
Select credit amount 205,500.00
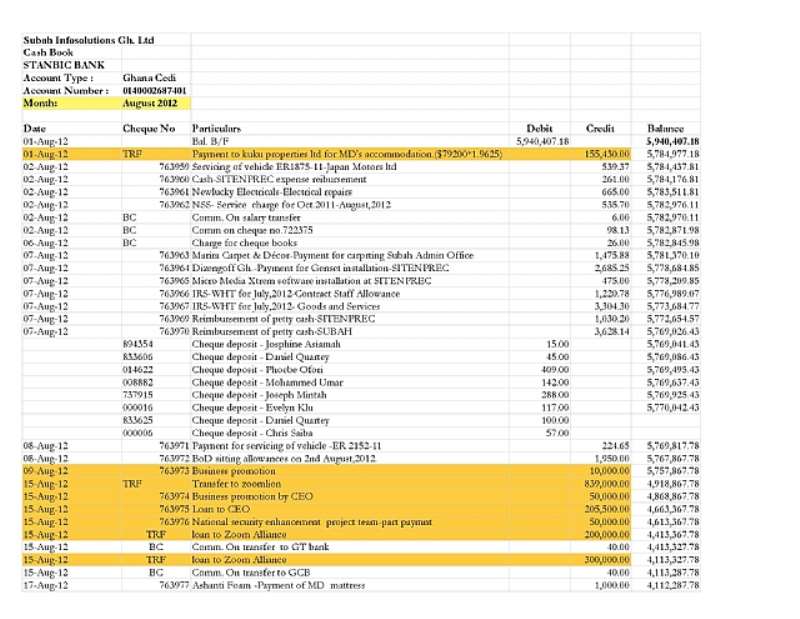pyautogui.click(x=607, y=509)
